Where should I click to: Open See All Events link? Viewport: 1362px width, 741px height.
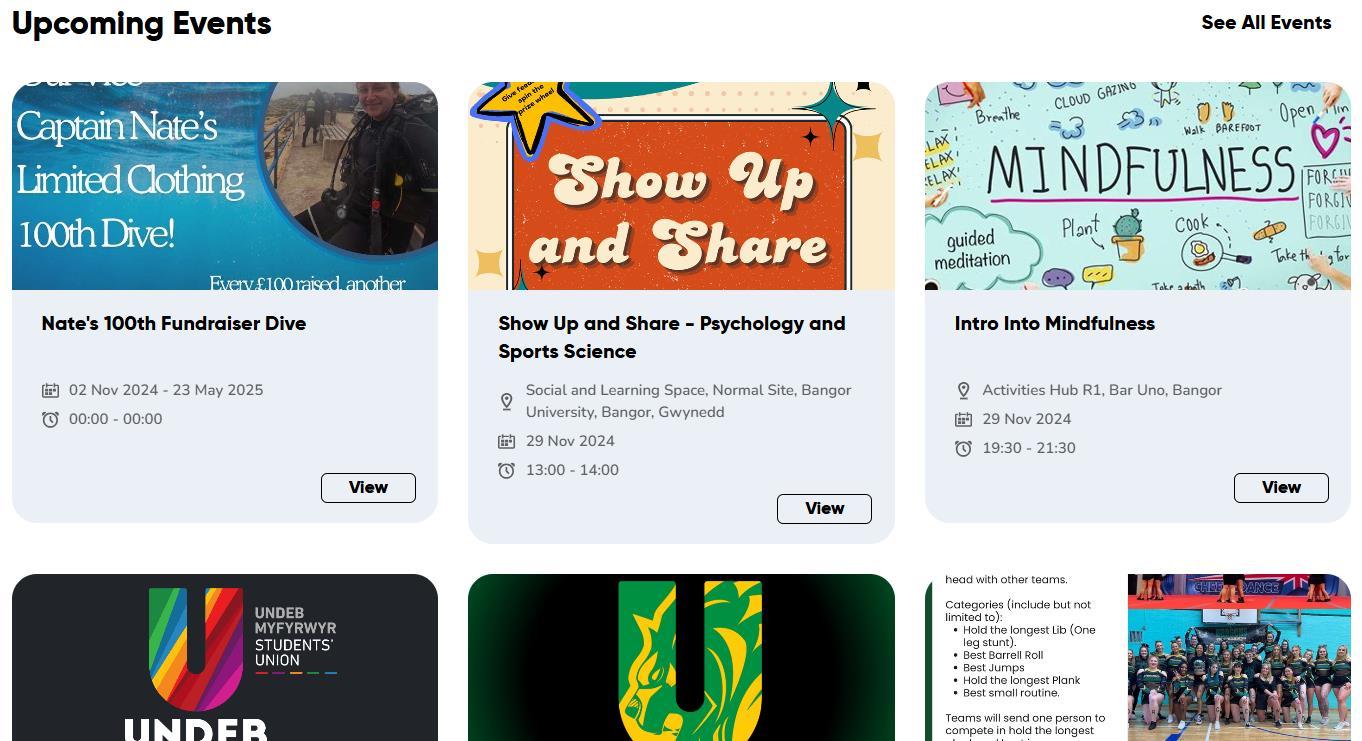(x=1266, y=22)
